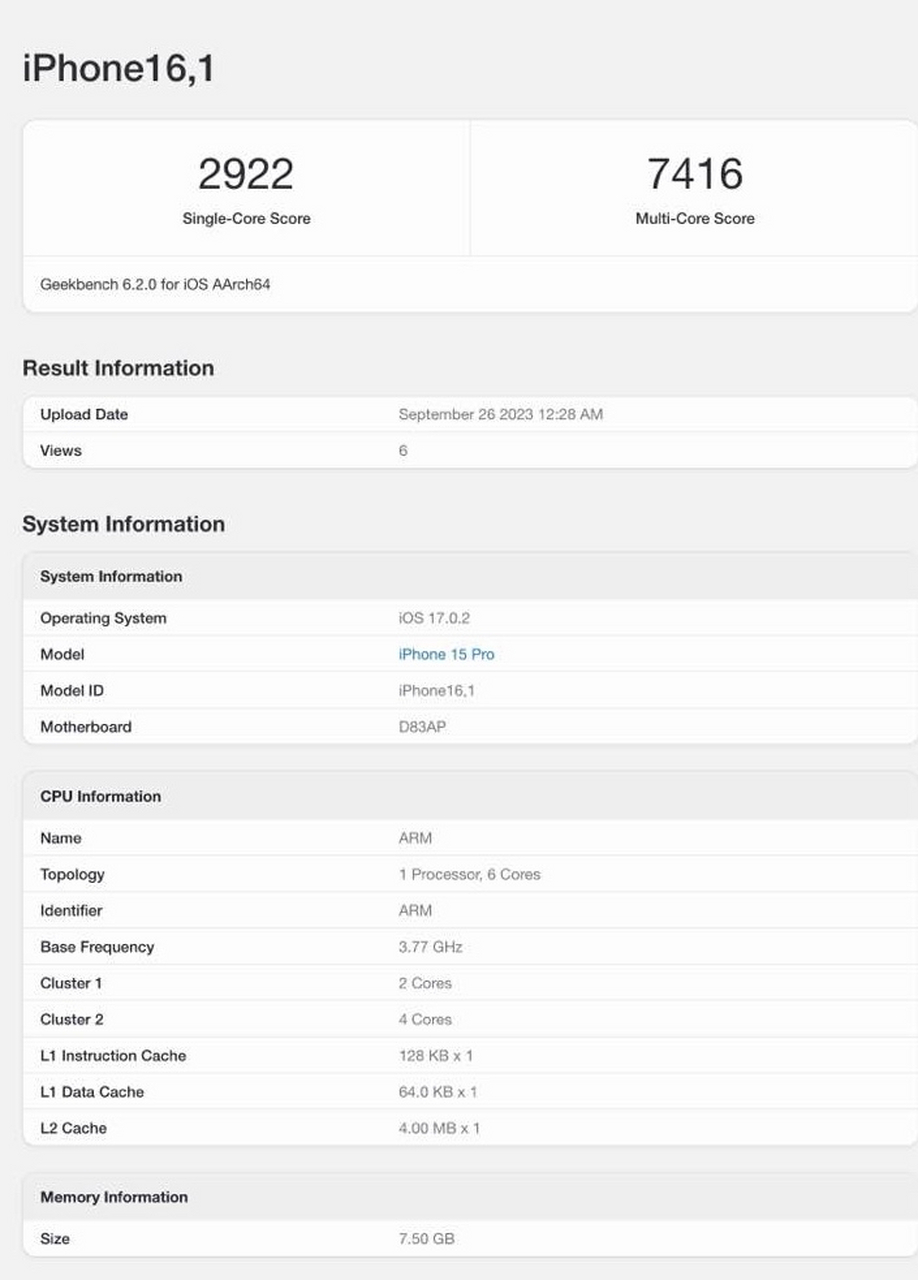Select the Model ID value iPhone16,1
The width and height of the screenshot is (918, 1280).
tap(437, 690)
